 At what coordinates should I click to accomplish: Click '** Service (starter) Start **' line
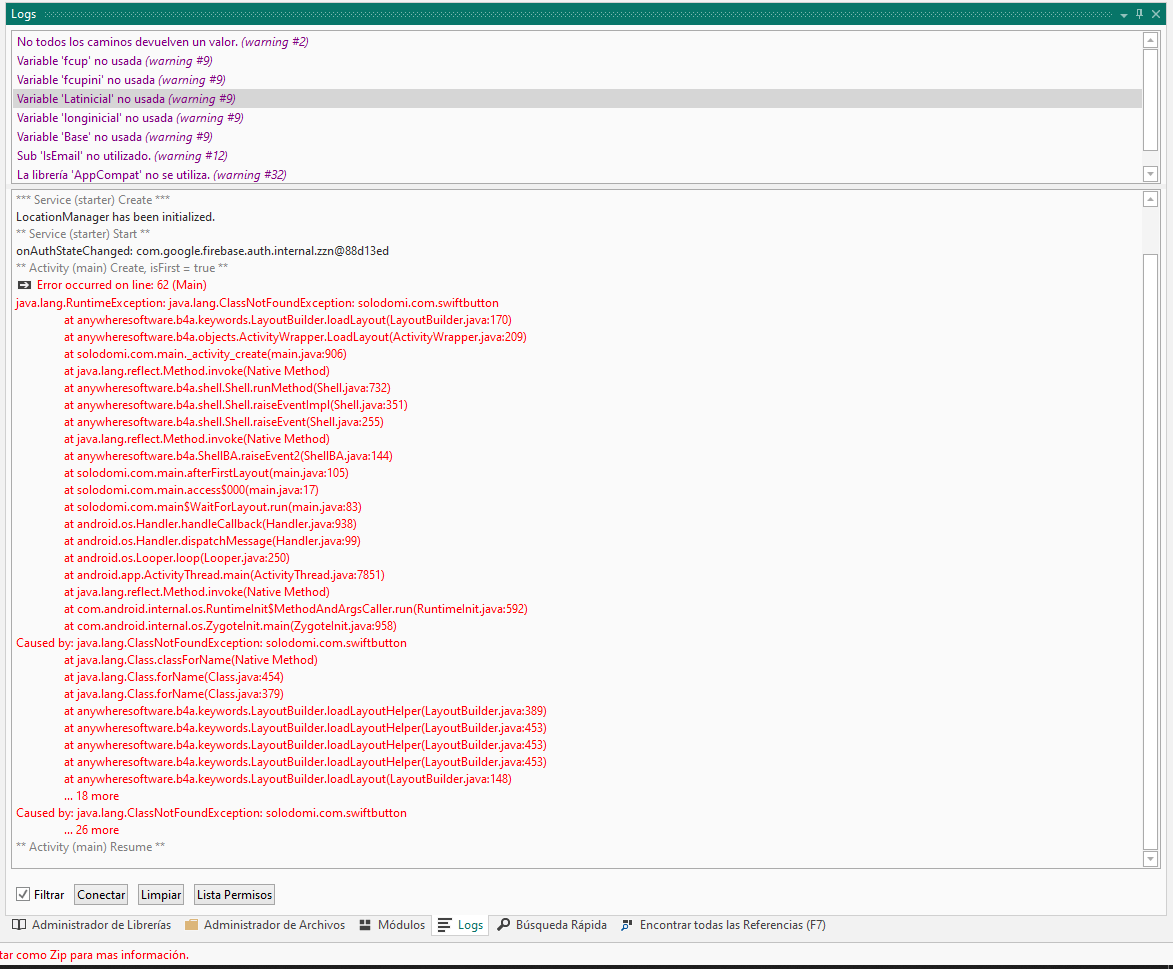click(83, 234)
